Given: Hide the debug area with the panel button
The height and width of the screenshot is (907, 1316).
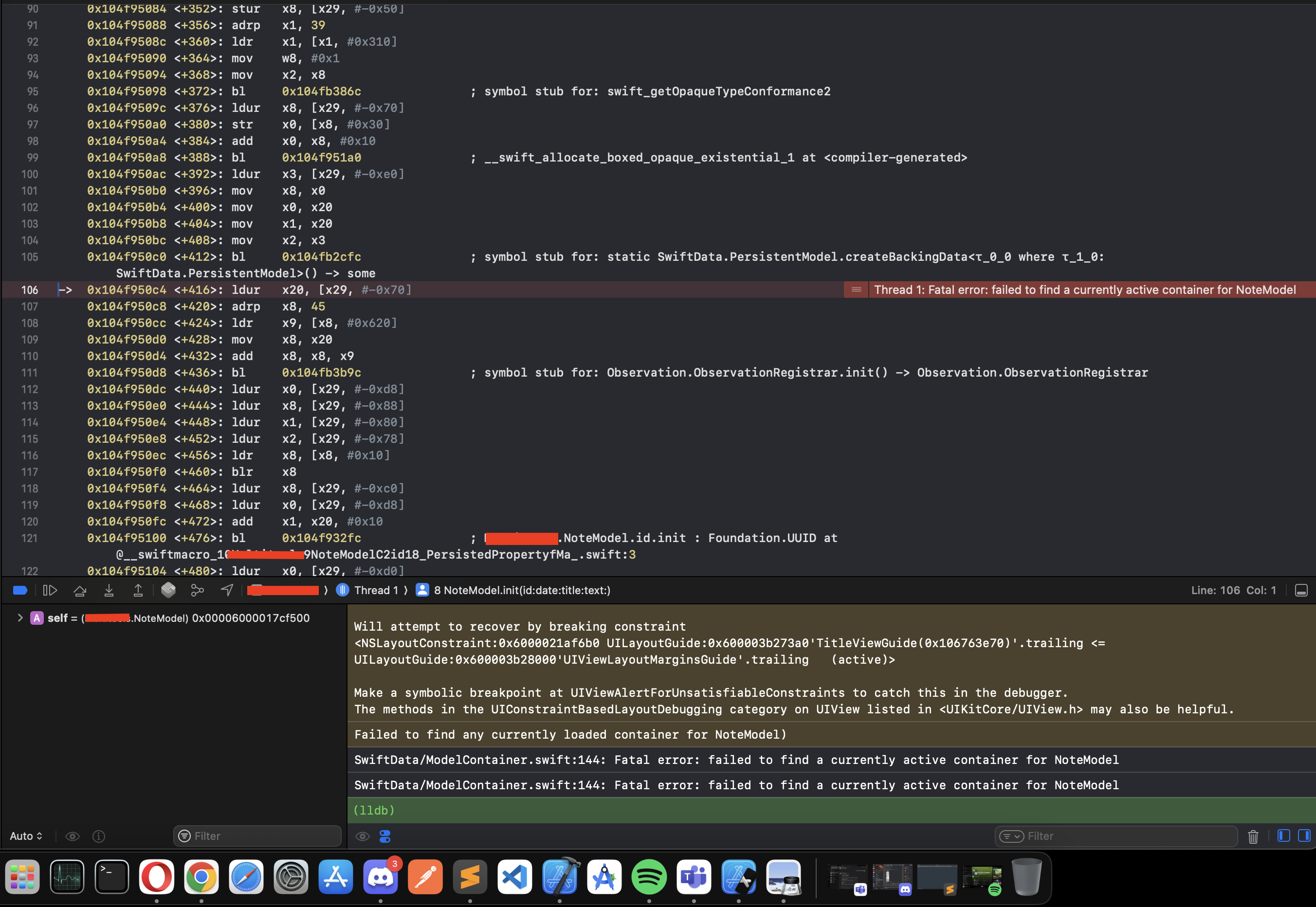Looking at the screenshot, I should 1301,590.
